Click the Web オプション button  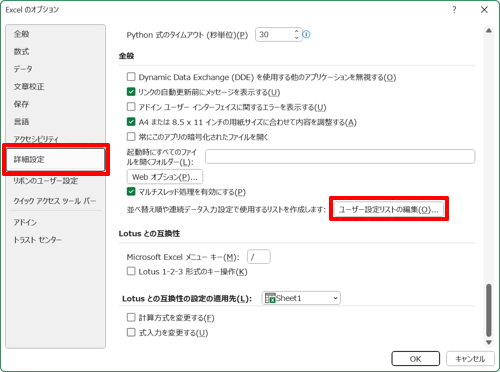(x=165, y=177)
